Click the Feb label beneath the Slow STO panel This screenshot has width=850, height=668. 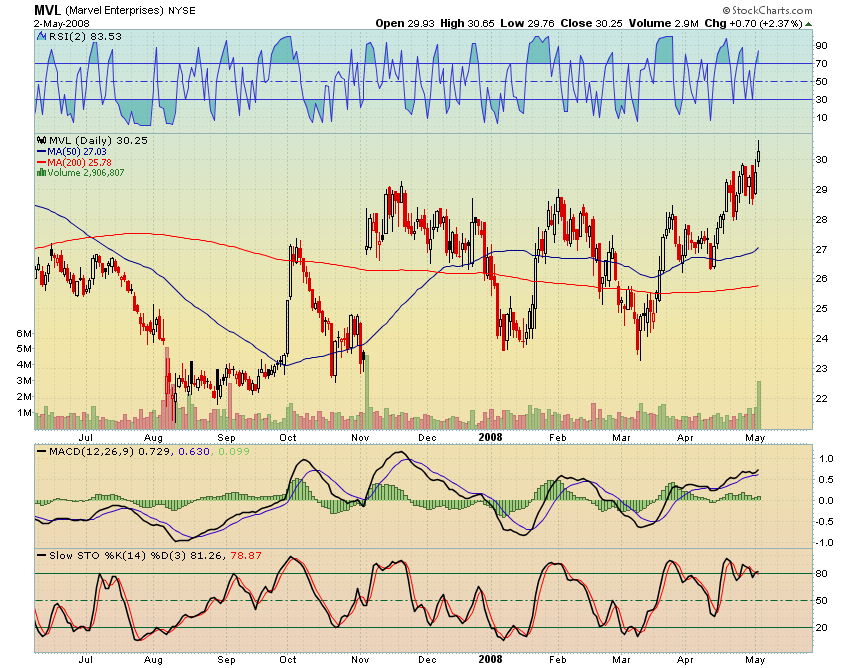point(557,659)
